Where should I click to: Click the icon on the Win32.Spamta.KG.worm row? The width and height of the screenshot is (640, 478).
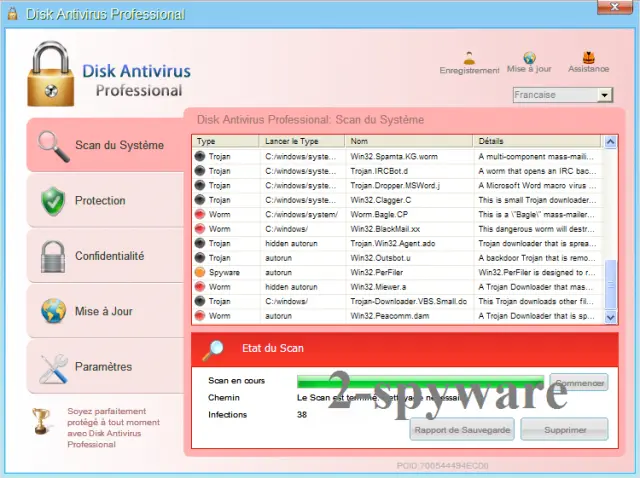click(x=200, y=156)
